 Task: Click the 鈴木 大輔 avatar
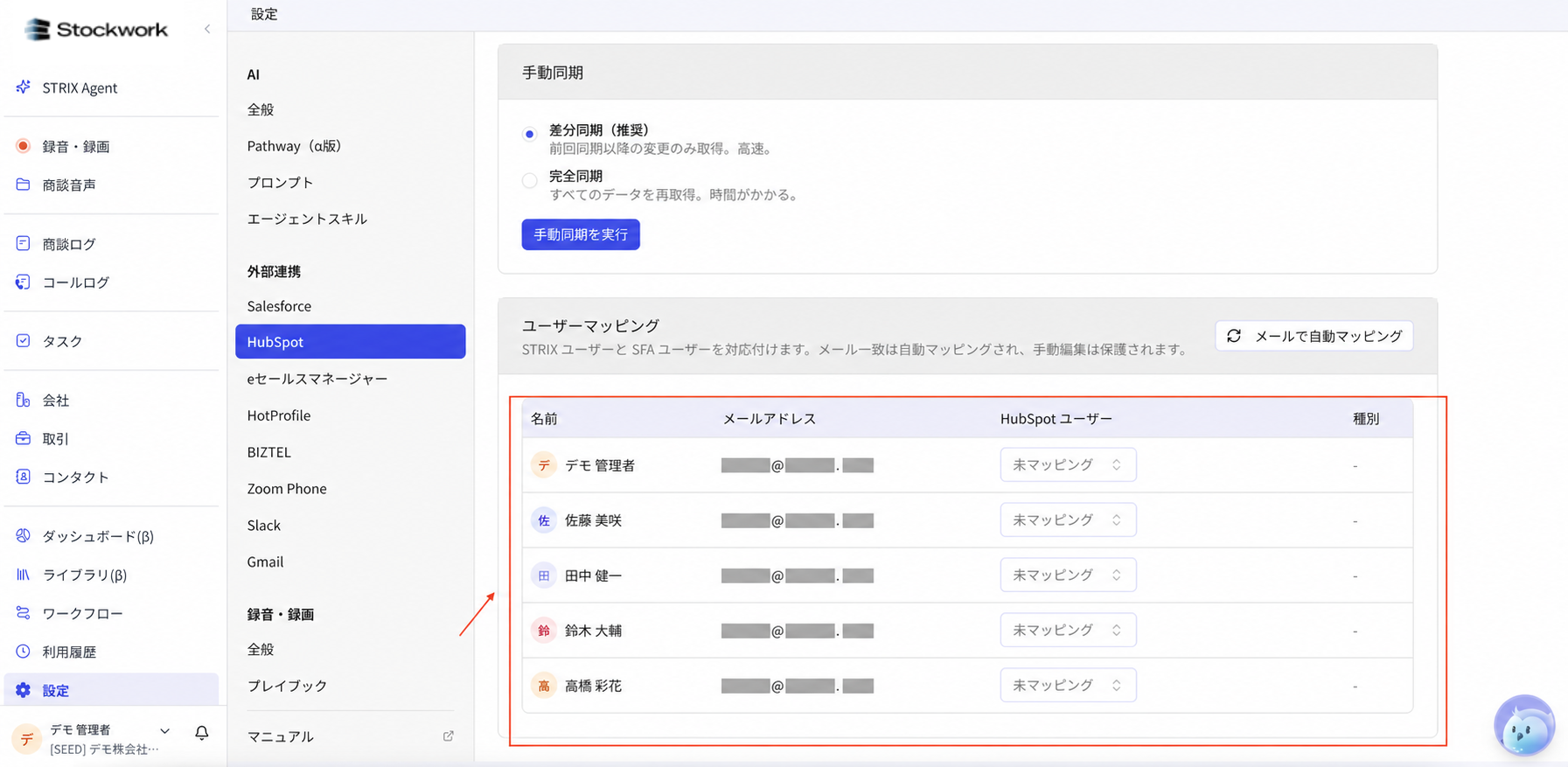[x=544, y=631]
